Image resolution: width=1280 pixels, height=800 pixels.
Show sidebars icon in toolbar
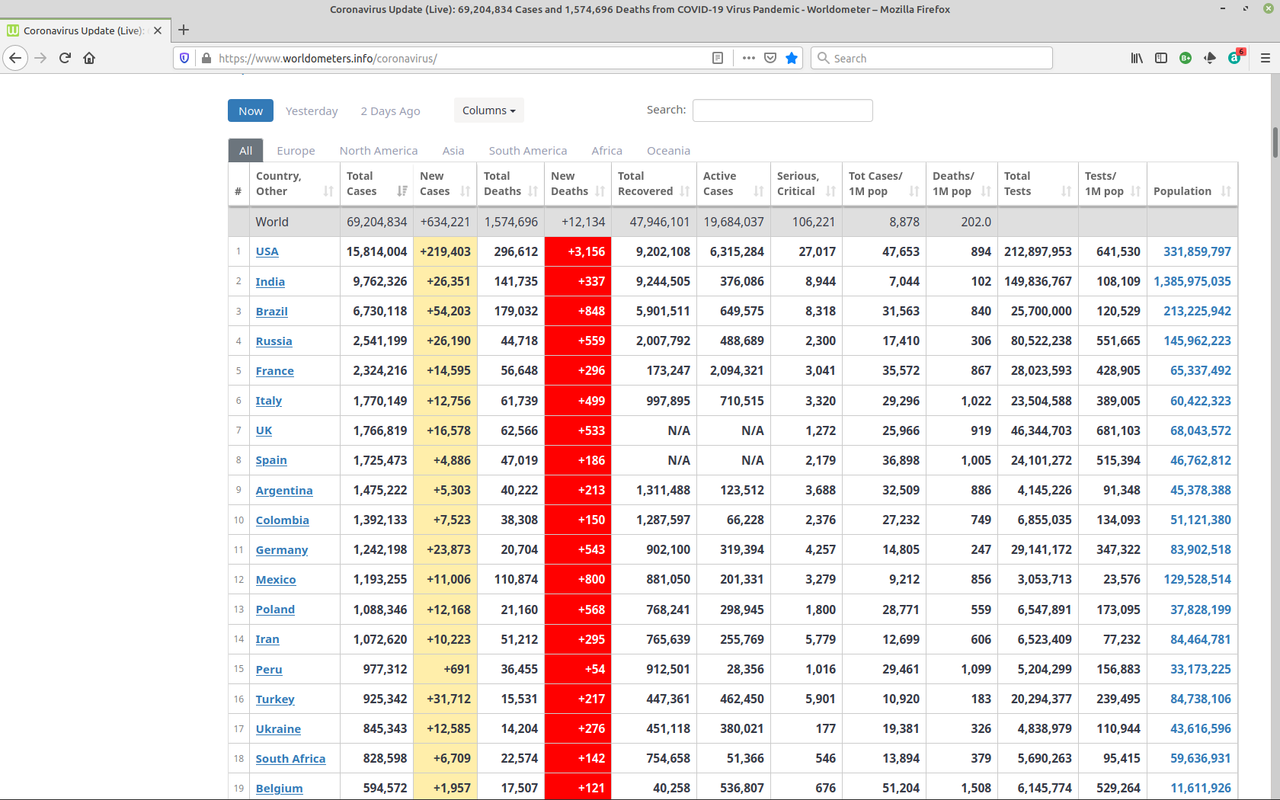pyautogui.click(x=1161, y=58)
